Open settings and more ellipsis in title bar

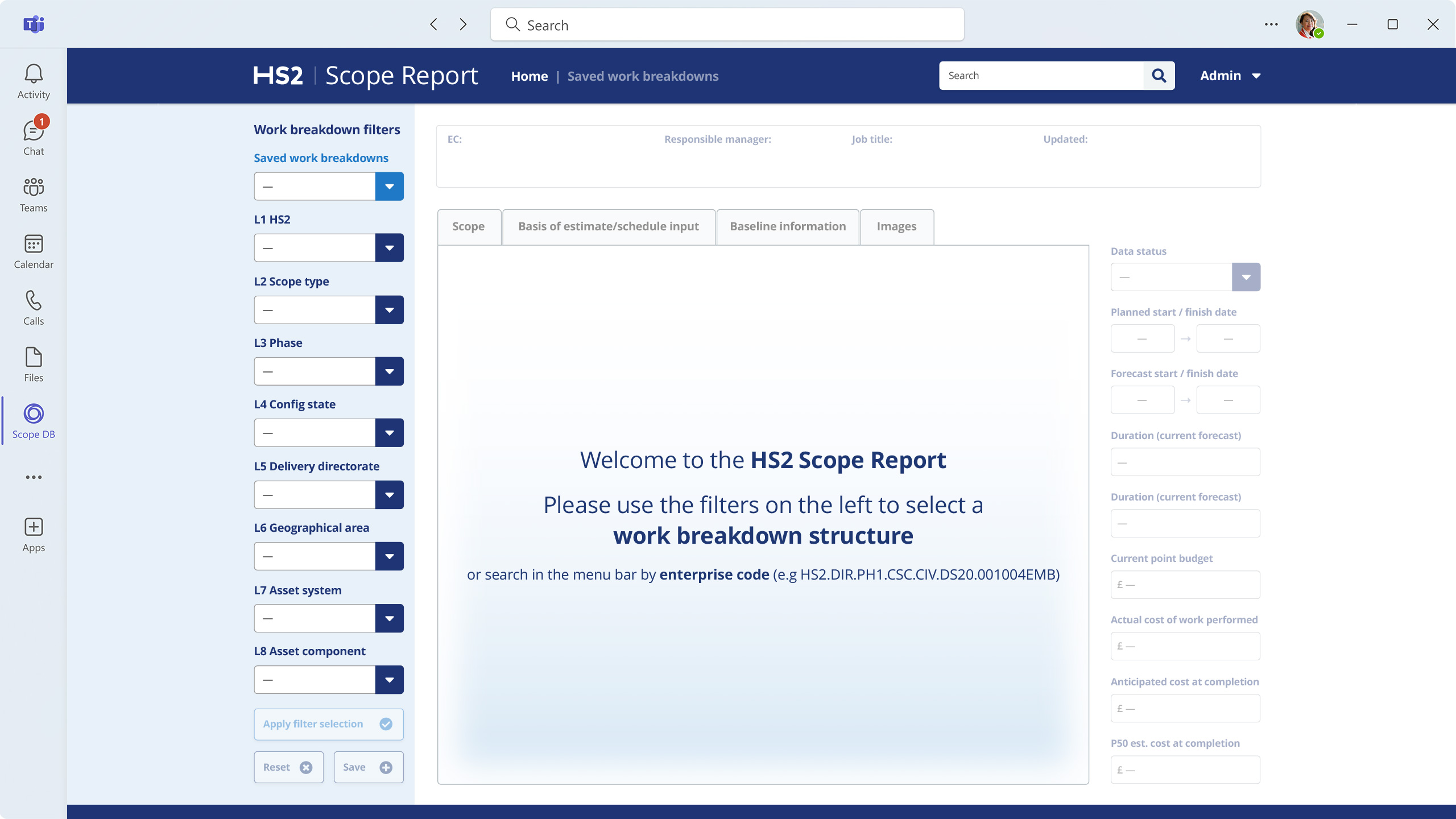[x=1271, y=24]
